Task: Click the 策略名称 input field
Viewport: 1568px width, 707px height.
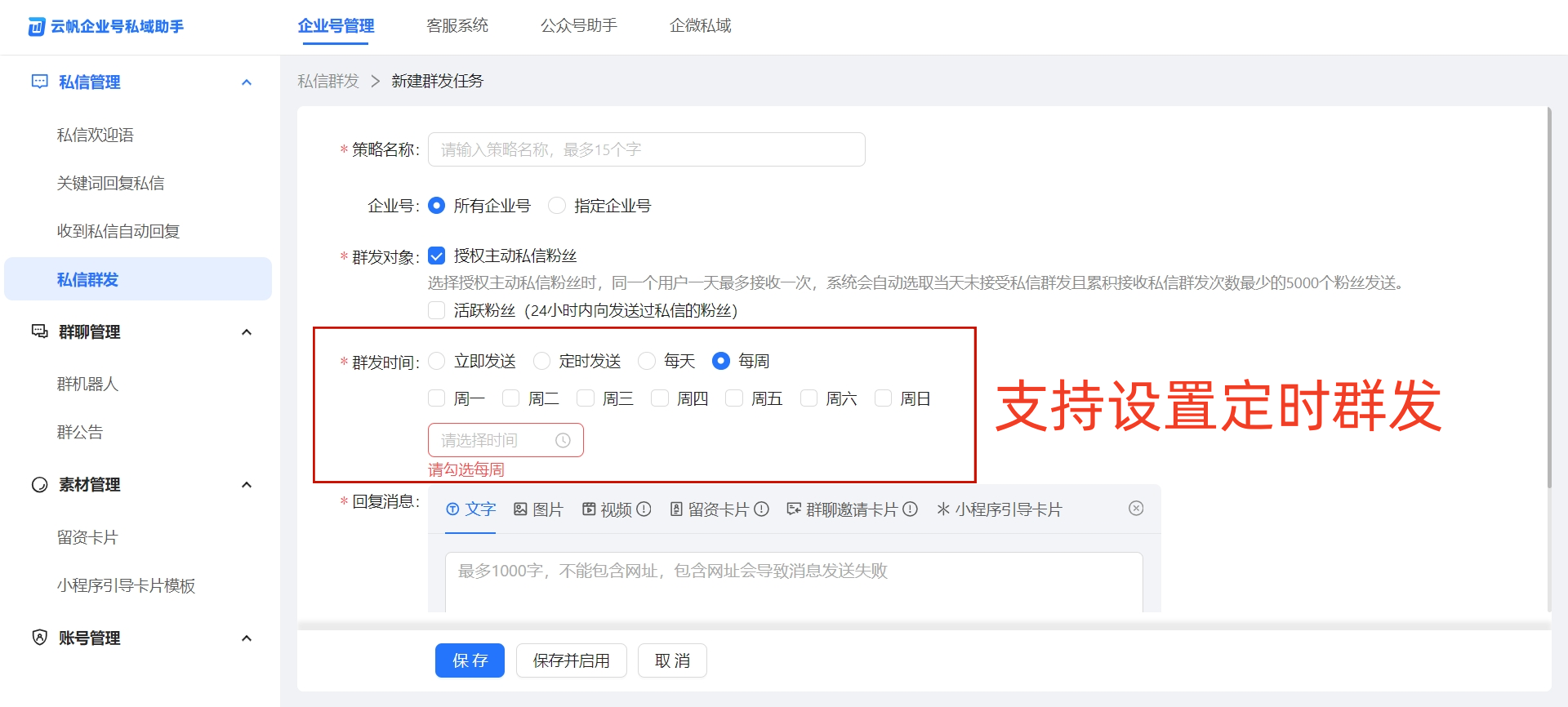Action: (647, 149)
